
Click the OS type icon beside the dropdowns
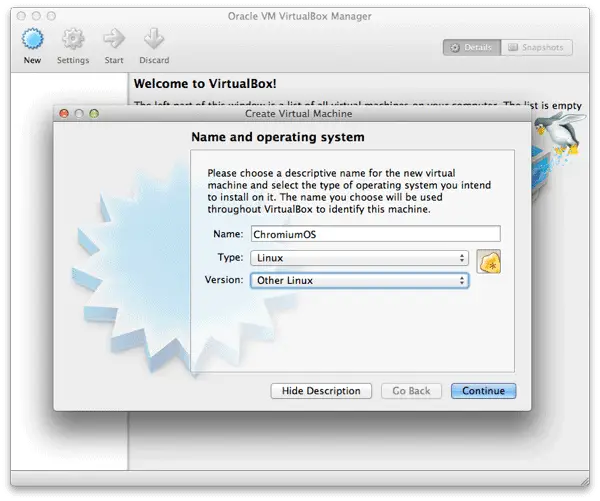point(489,261)
